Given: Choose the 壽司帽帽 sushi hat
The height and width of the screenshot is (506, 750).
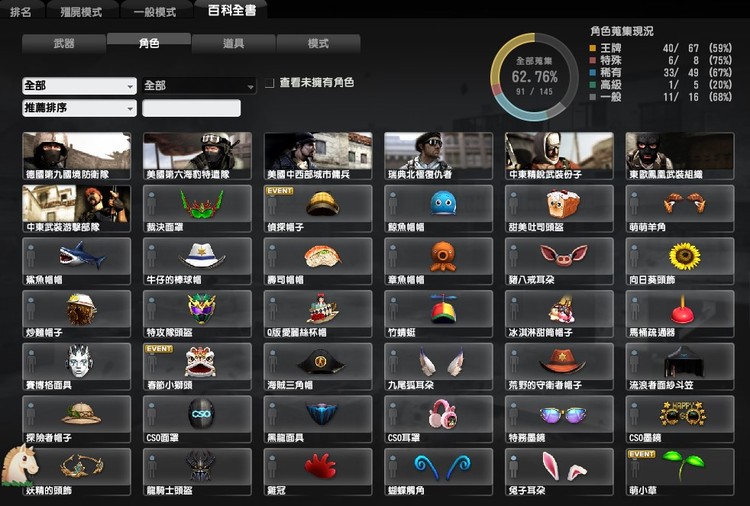Looking at the screenshot, I should pos(318,261).
